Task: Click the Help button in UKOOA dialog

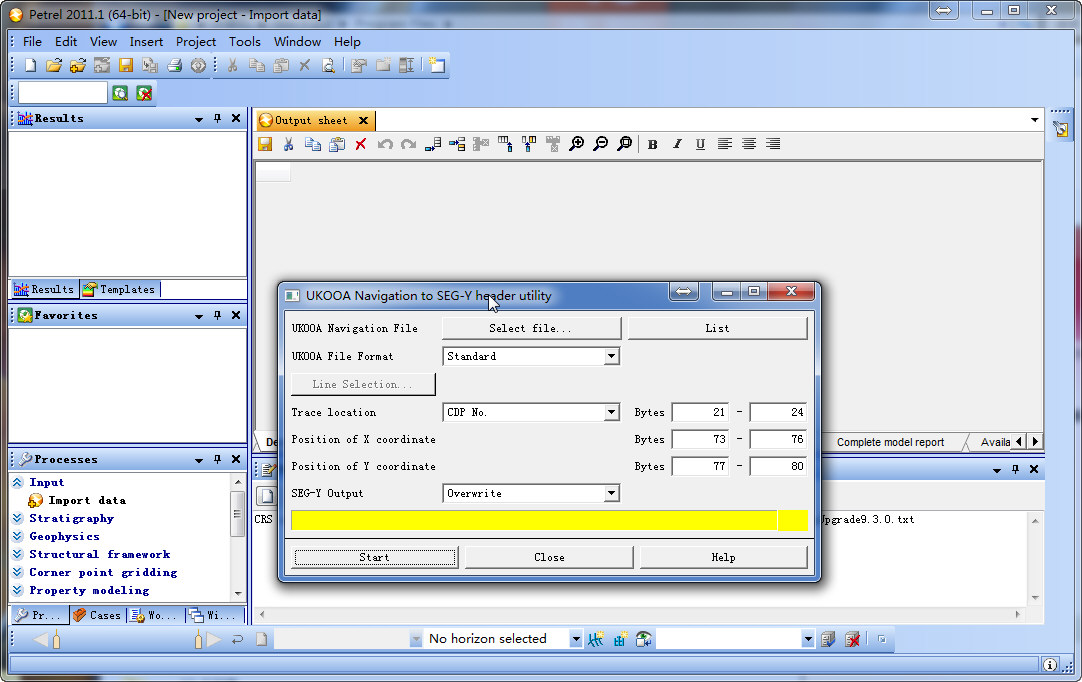Action: tap(723, 557)
